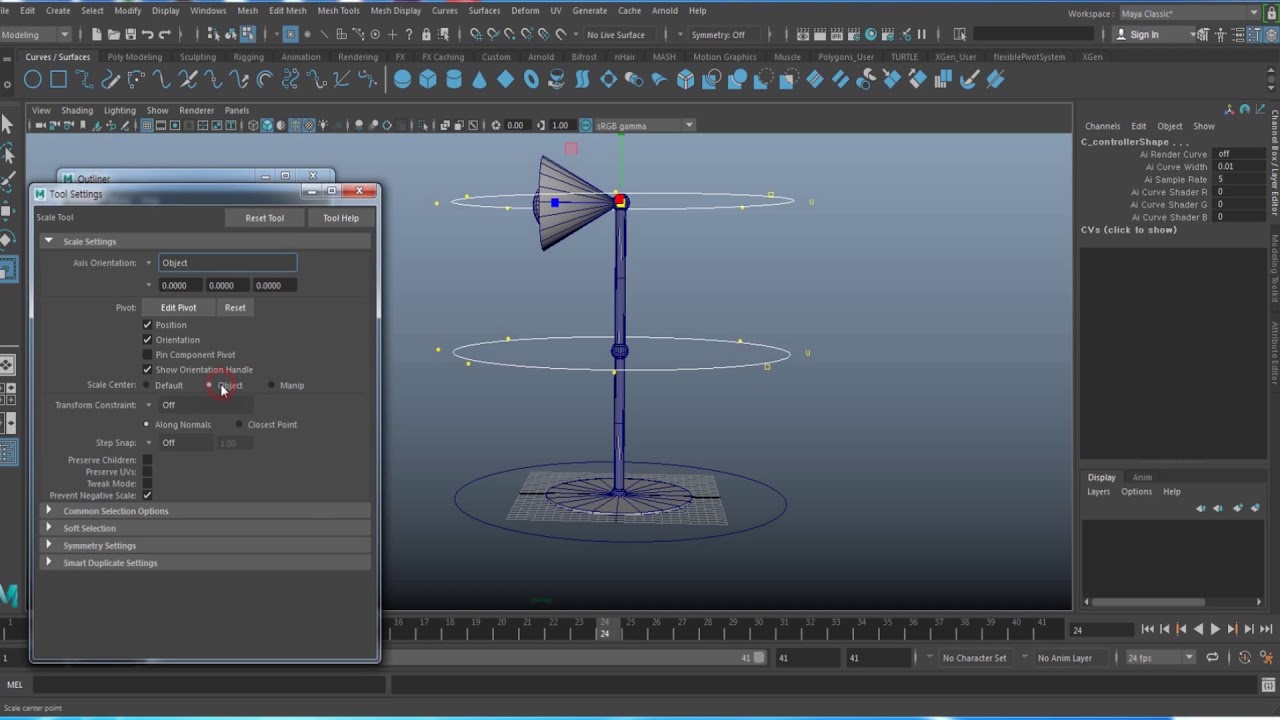Open the viewport Shading menu
Image resolution: width=1280 pixels, height=720 pixels.
[x=77, y=110]
